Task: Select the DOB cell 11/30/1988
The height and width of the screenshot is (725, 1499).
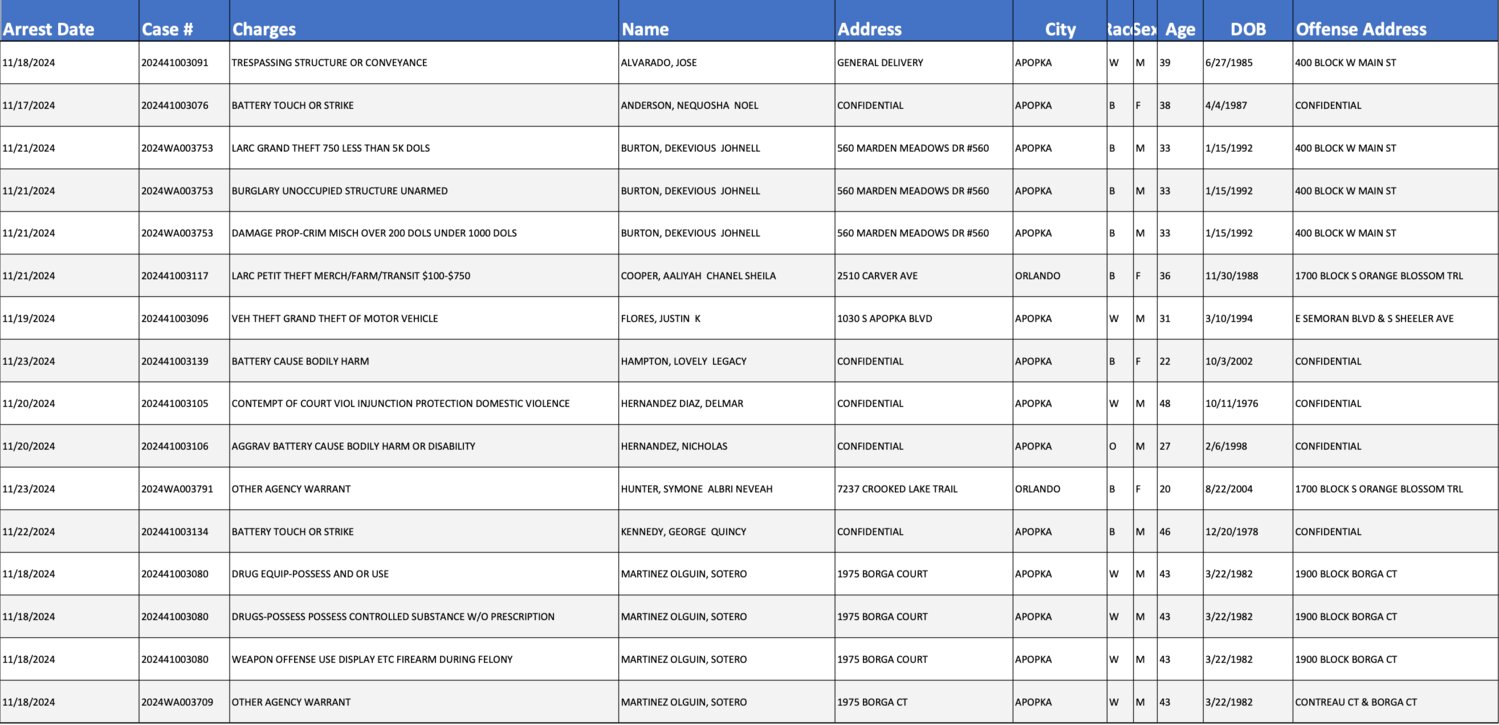Action: click(x=1247, y=276)
